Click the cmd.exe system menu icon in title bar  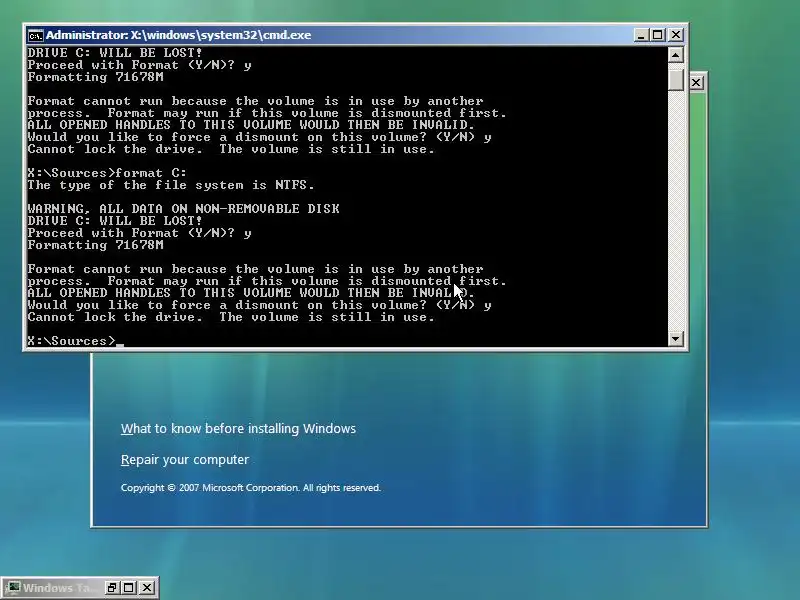coord(35,35)
